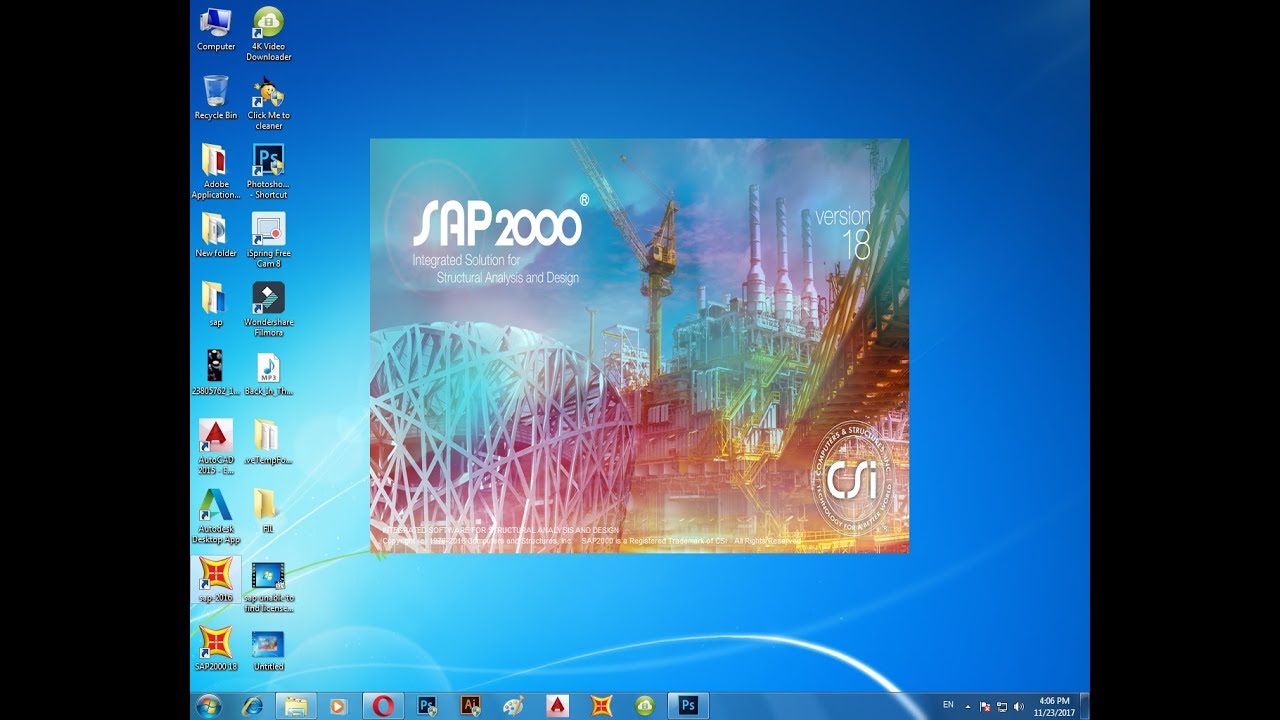The image size is (1280, 720).
Task: Launch Adobe Illustrator from taskbar
Action: click(x=470, y=705)
